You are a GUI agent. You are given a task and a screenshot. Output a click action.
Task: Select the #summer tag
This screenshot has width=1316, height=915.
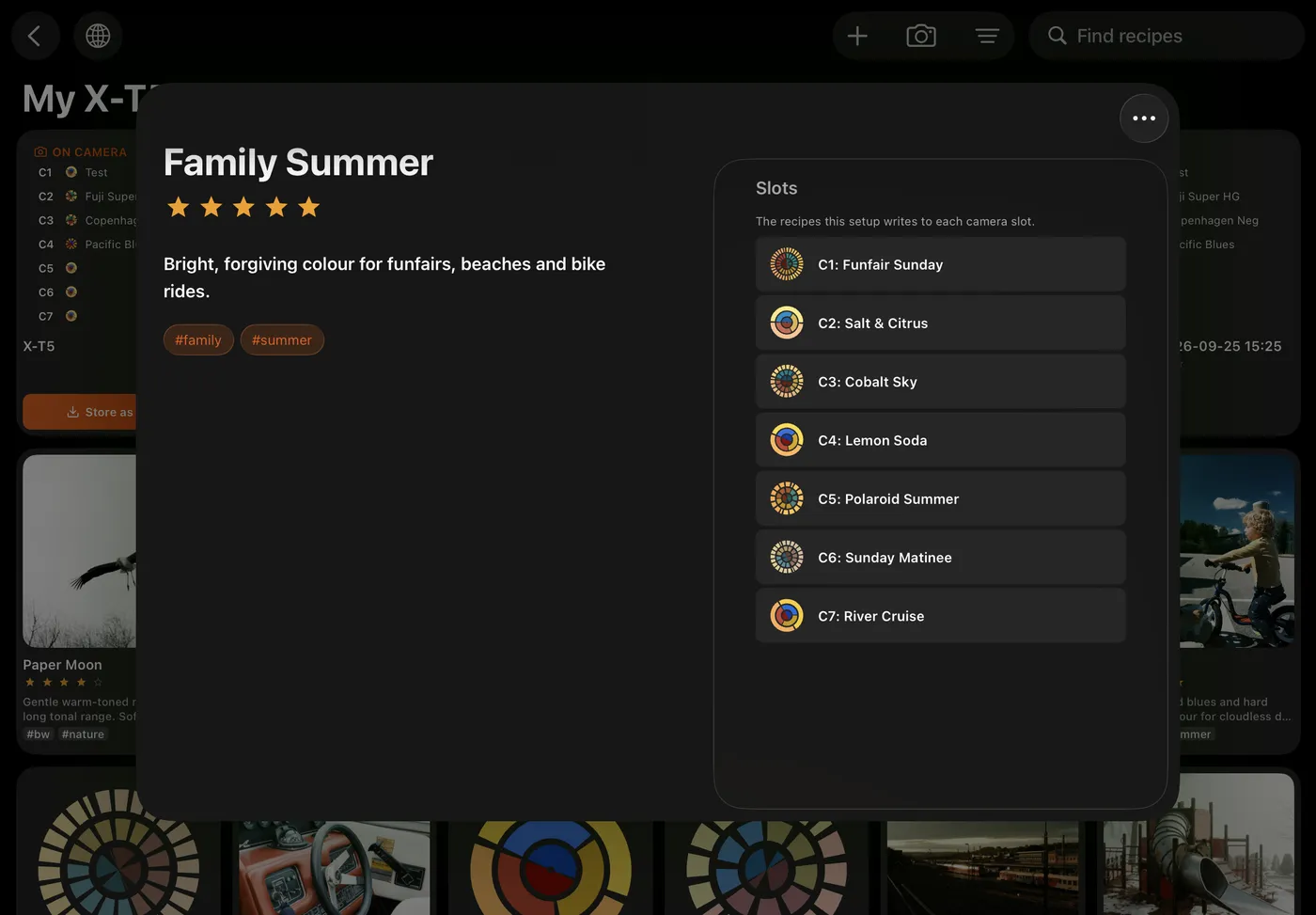pos(282,340)
